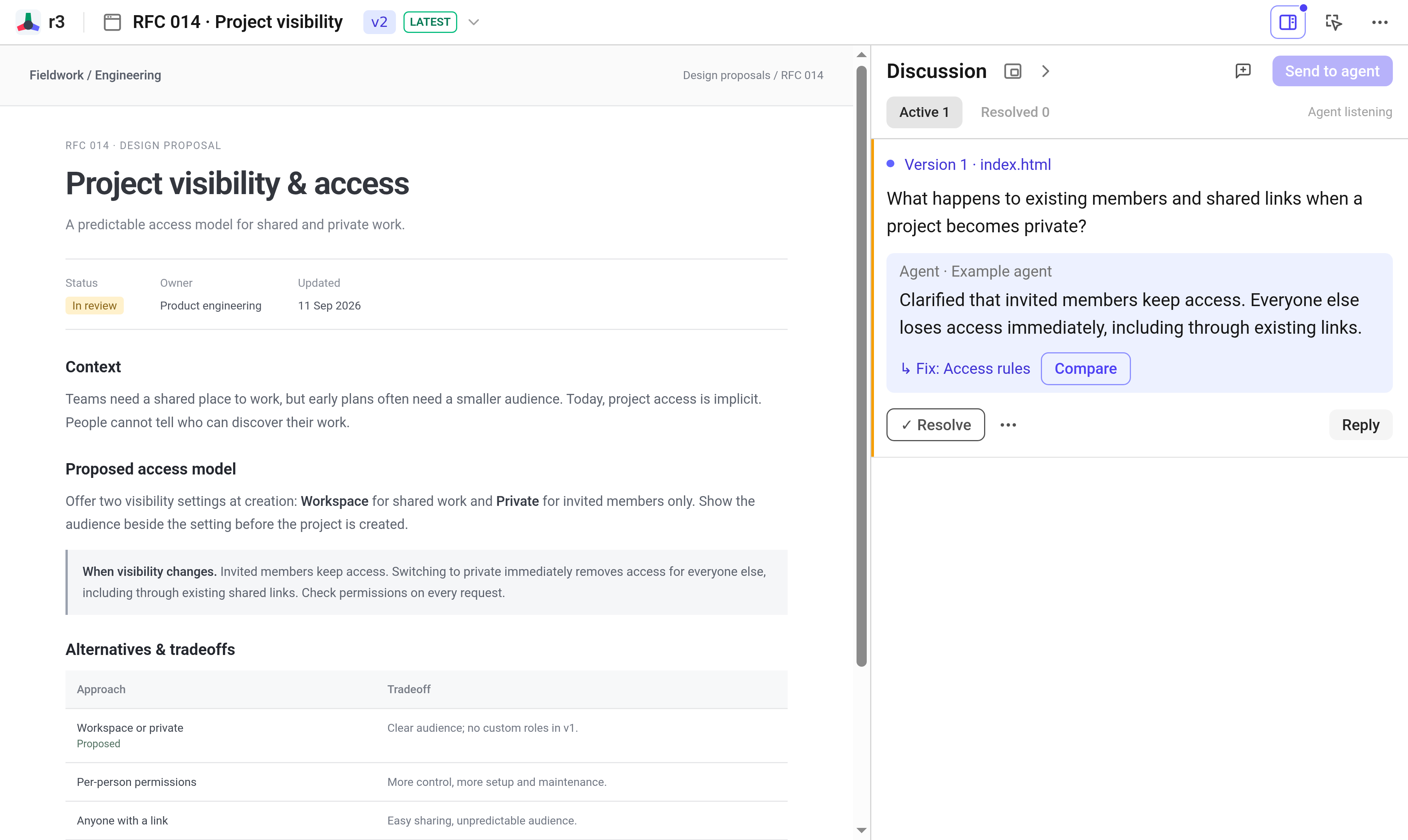Click the Tradeoff column header

point(409,689)
